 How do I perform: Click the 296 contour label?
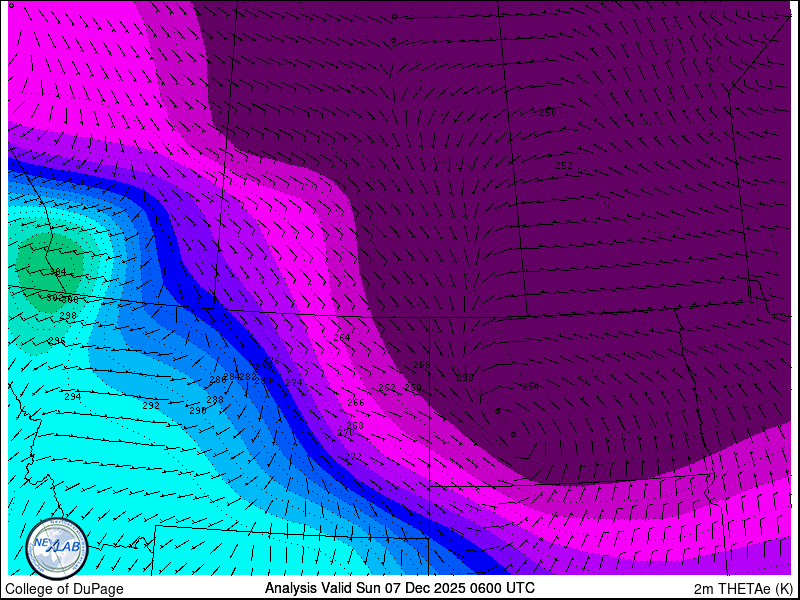[x=57, y=341]
